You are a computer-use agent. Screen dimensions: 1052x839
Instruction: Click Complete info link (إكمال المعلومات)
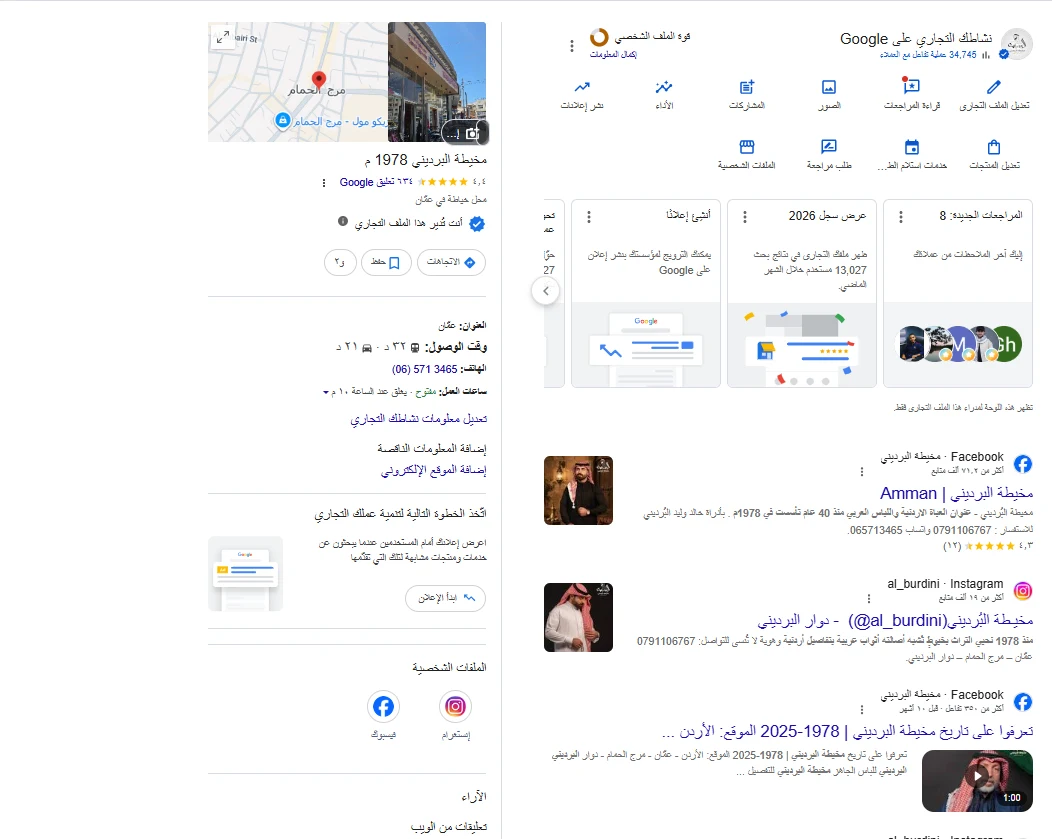613,54
